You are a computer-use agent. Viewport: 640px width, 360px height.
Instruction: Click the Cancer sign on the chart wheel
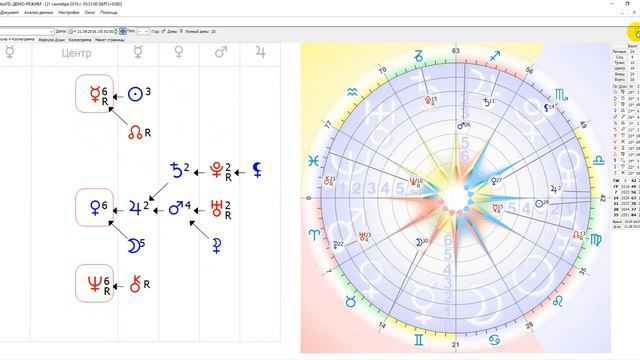click(494, 339)
